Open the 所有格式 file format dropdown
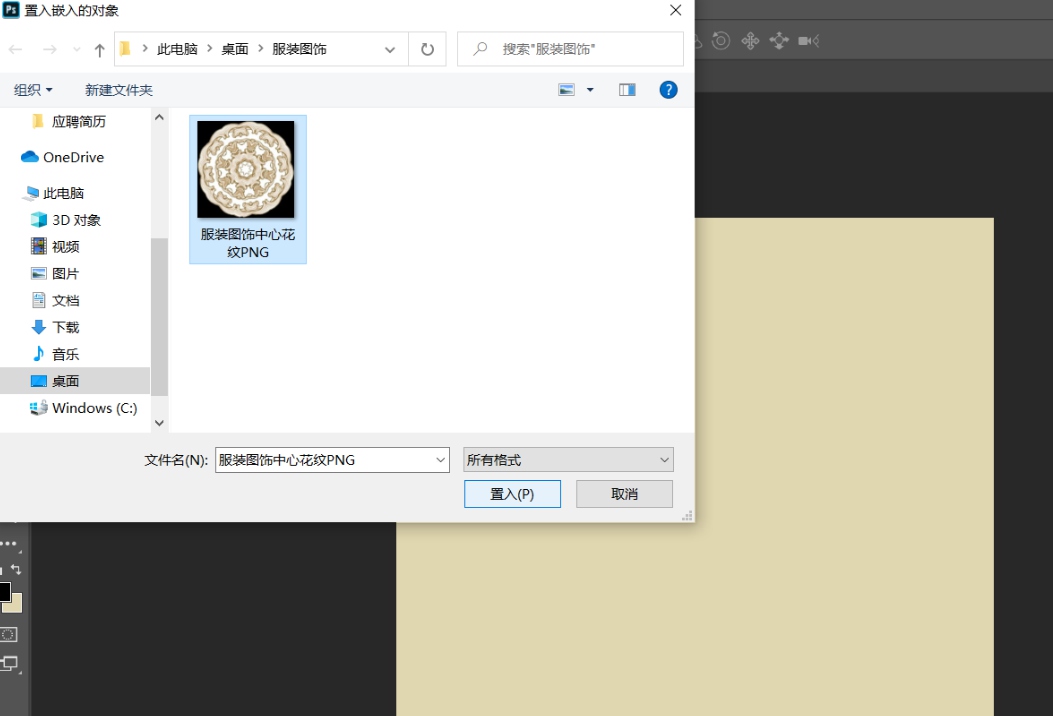The image size is (1053, 716). tap(567, 459)
